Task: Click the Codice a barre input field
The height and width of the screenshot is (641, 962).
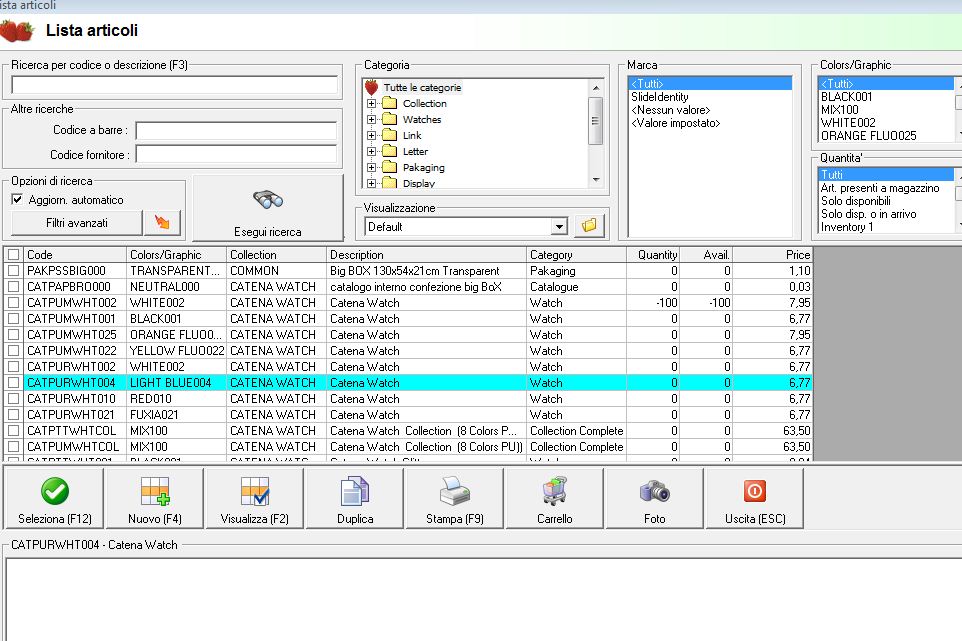Action: (236, 130)
